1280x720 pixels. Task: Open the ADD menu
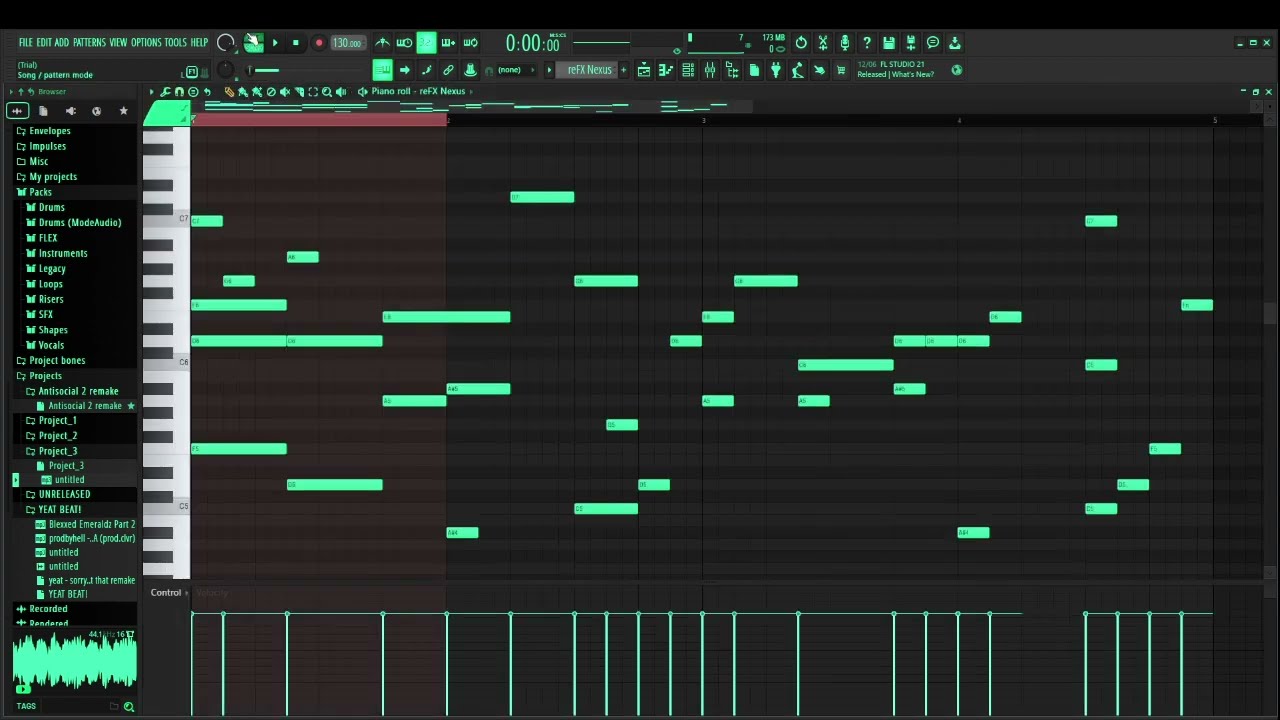(x=62, y=42)
